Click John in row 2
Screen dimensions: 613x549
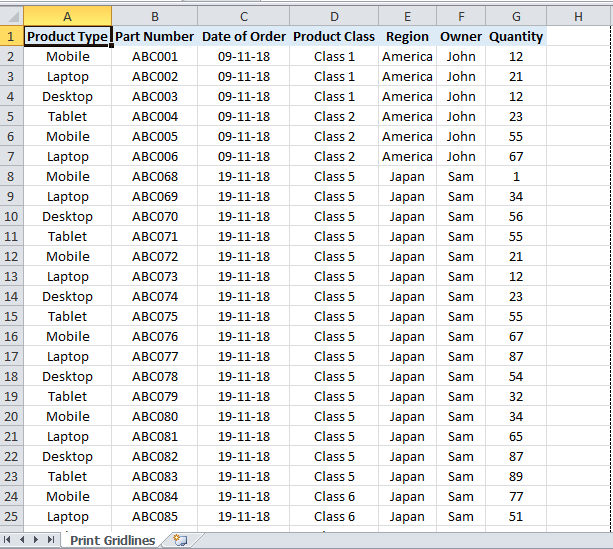pos(461,56)
